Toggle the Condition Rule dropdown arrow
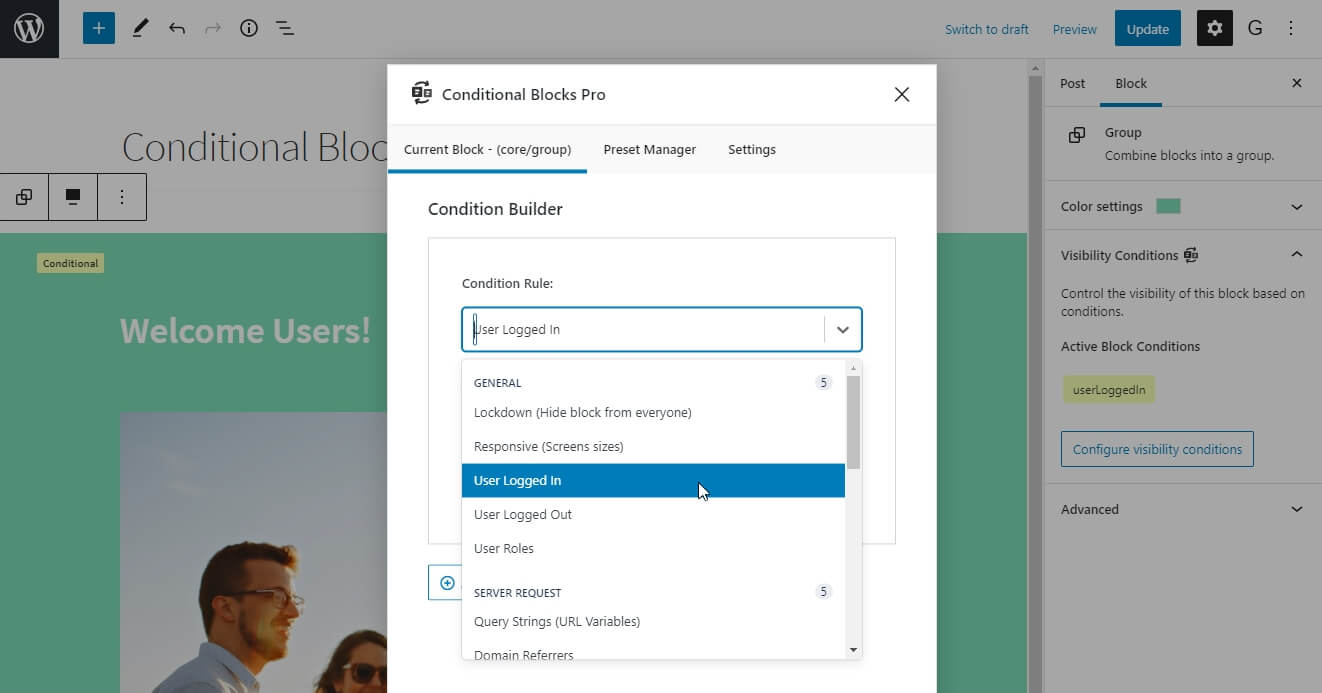The height and width of the screenshot is (693, 1322). [x=843, y=329]
